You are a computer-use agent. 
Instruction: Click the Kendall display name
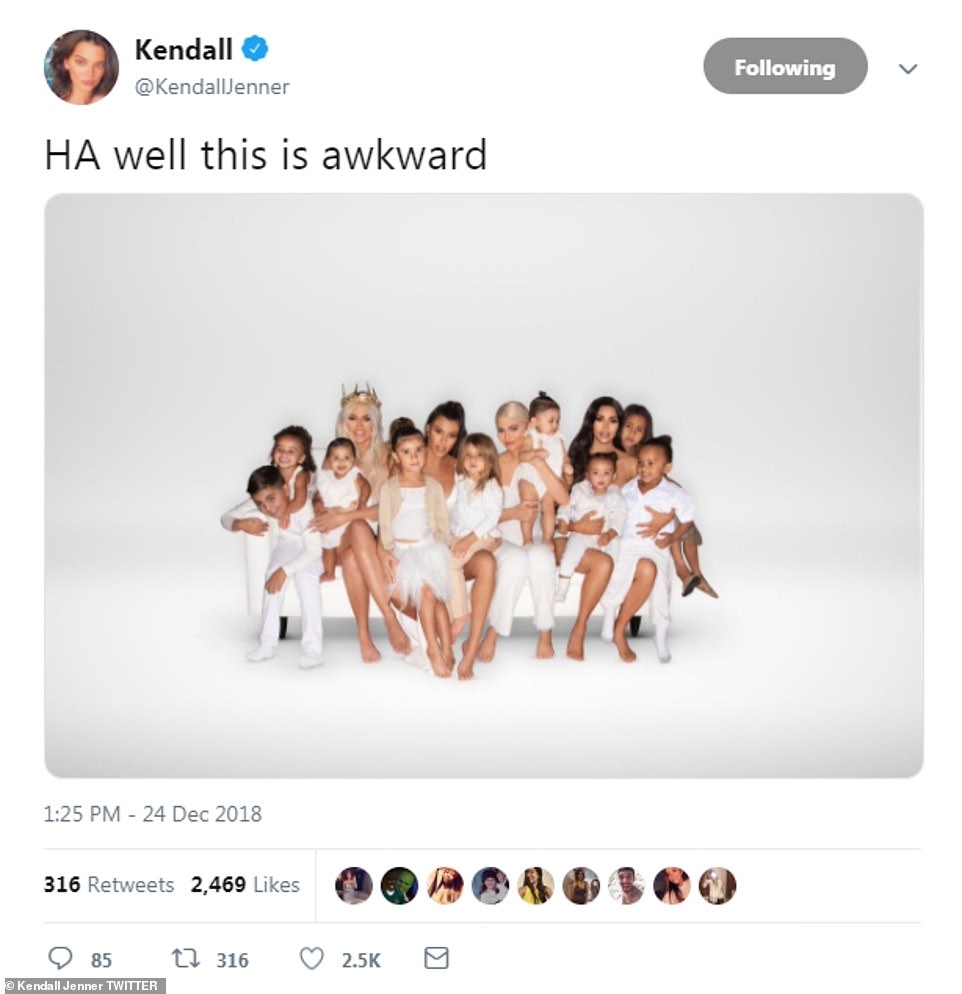click(x=184, y=49)
